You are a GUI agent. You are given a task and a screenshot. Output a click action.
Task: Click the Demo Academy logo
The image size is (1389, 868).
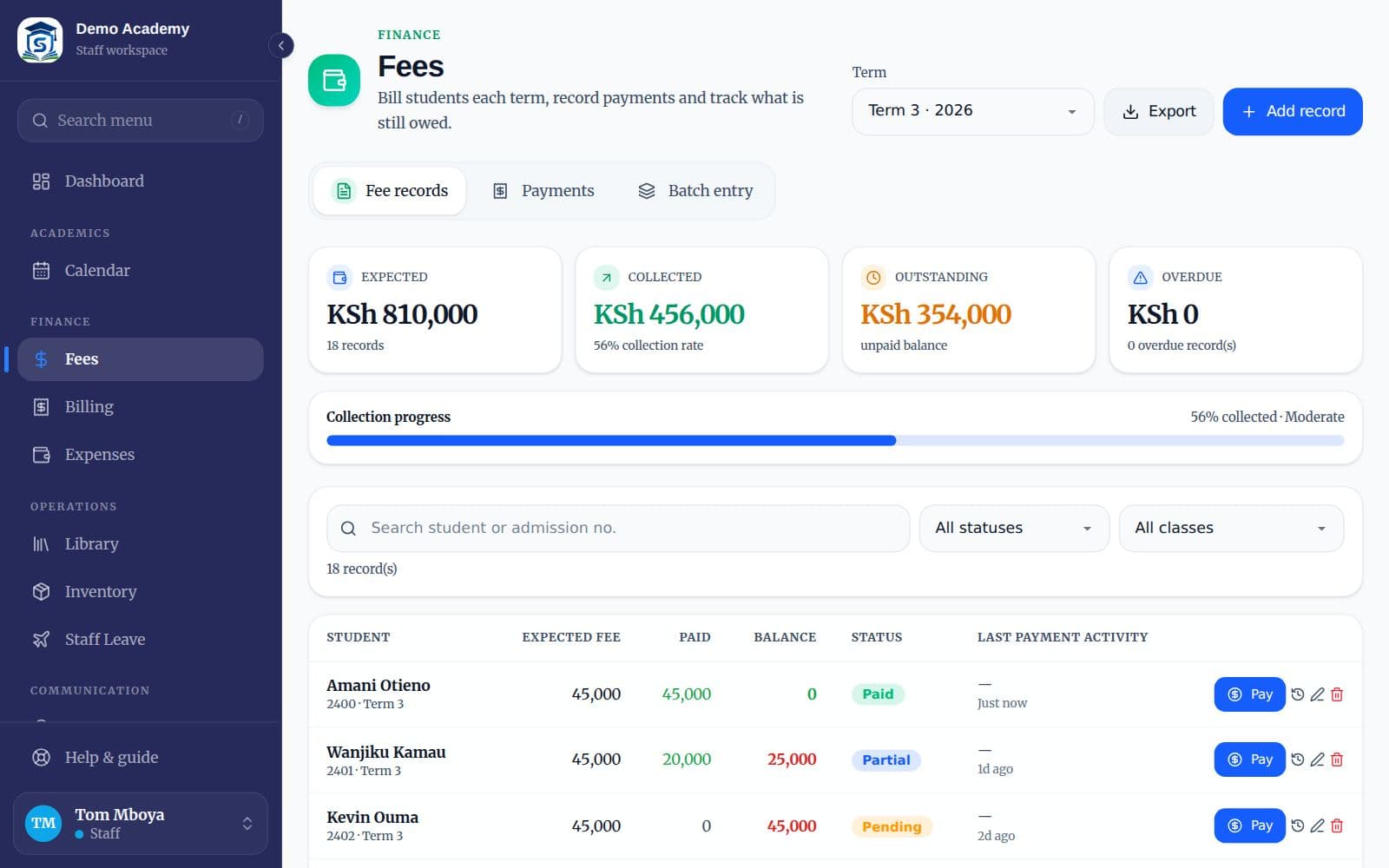pos(40,40)
